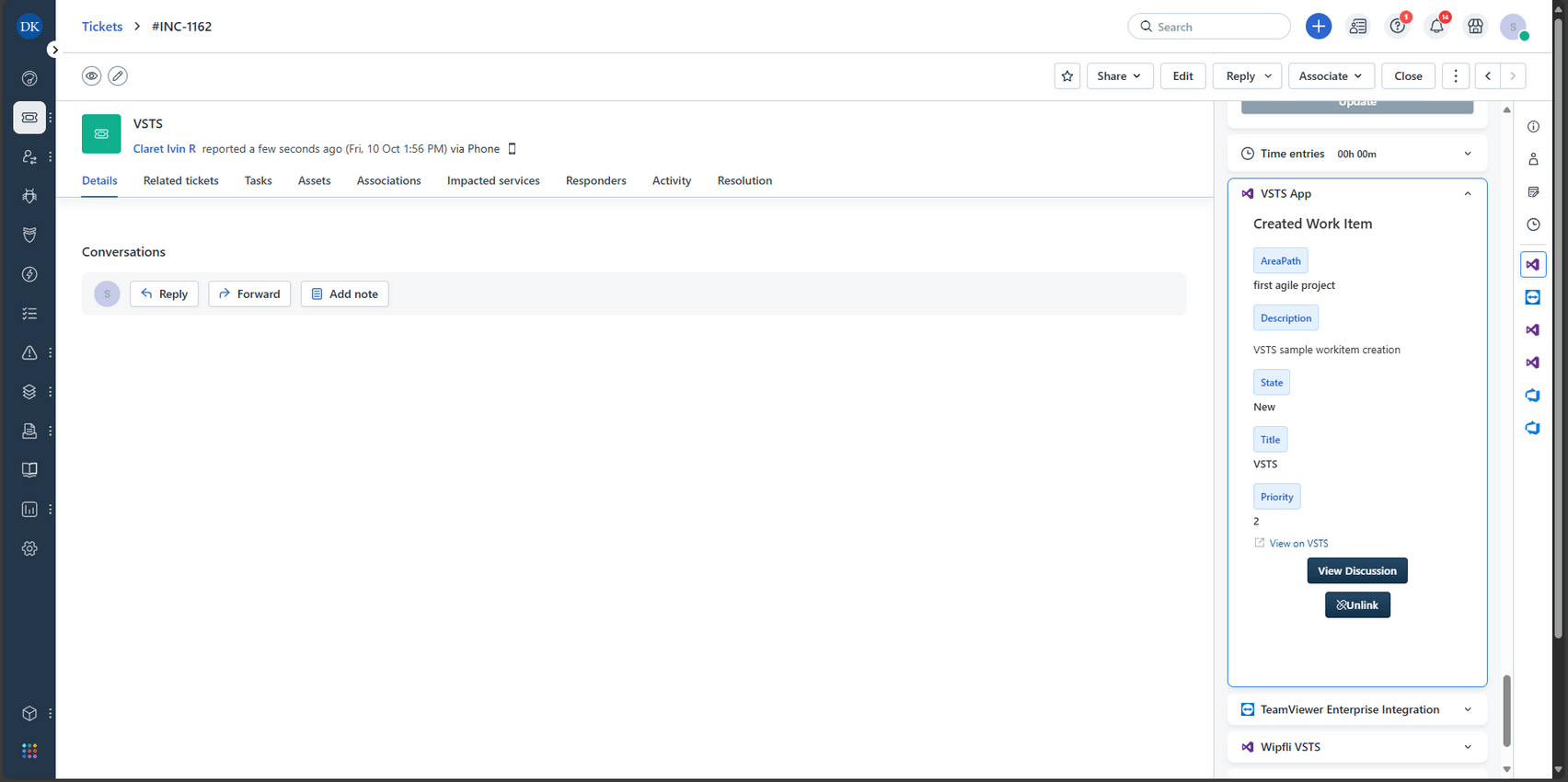Switch to the Related tickets tab
This screenshot has width=1568, height=782.
pyautogui.click(x=181, y=181)
